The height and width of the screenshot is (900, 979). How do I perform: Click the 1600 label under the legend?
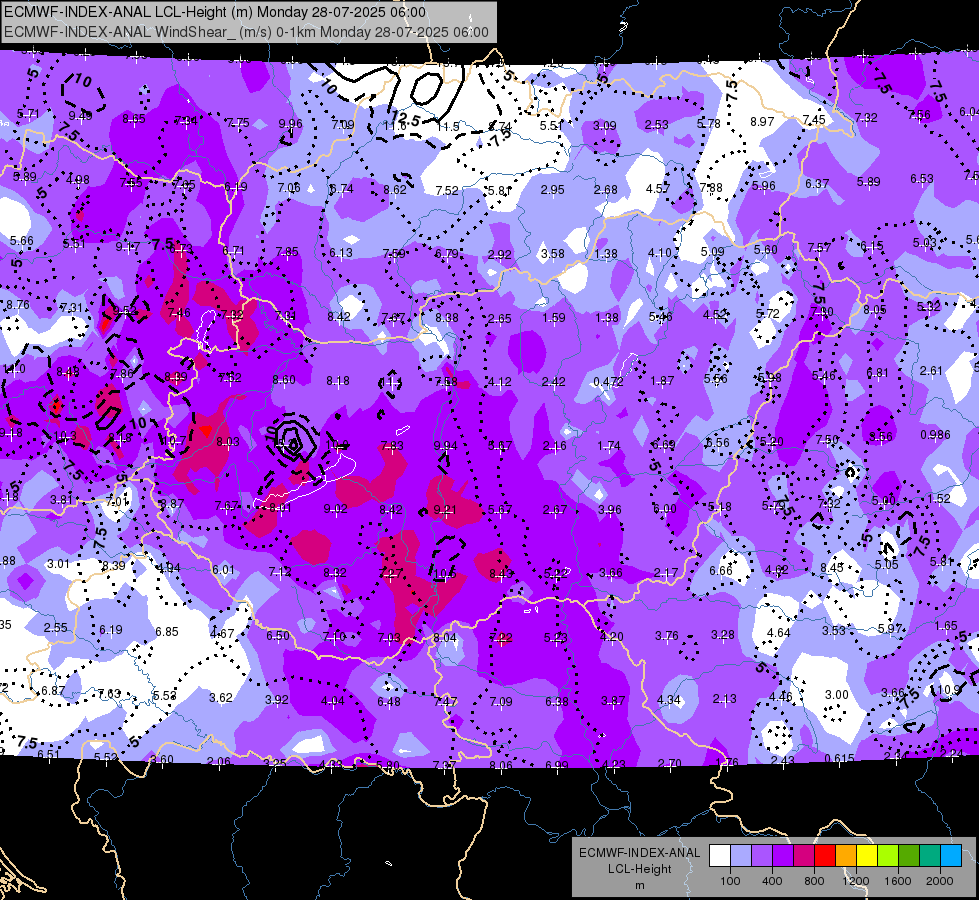point(897,881)
